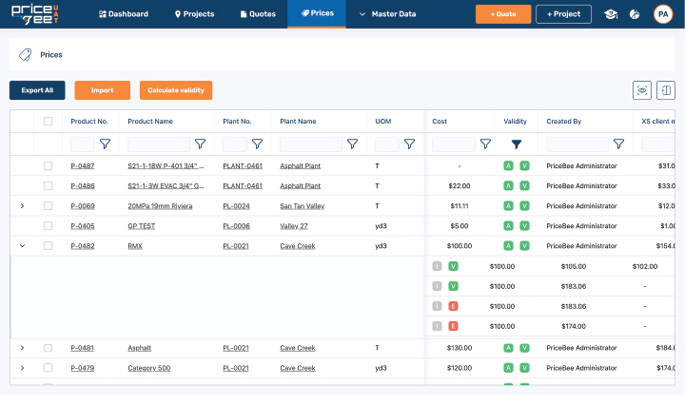685x395 pixels.
Task: Check the P-0482 row checkbox
Action: 48,246
